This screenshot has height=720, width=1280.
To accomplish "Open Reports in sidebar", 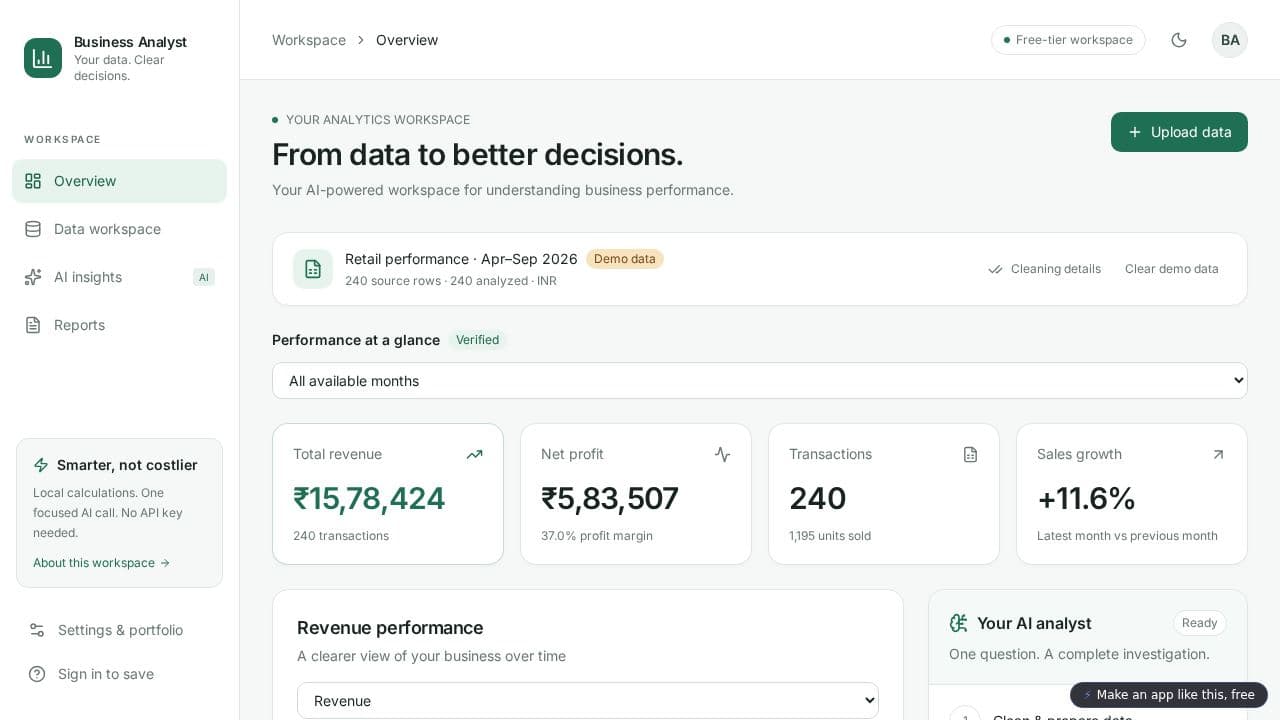I will (x=119, y=325).
